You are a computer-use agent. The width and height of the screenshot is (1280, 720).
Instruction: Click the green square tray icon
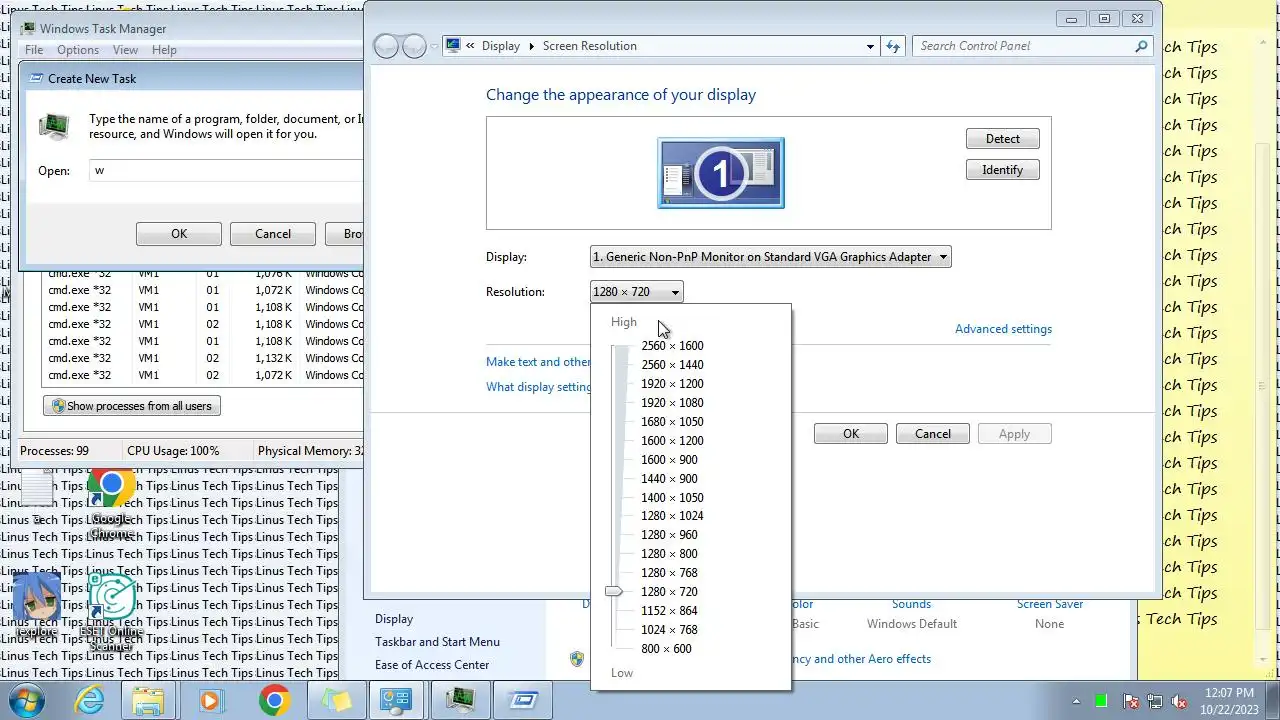pyautogui.click(x=1101, y=701)
